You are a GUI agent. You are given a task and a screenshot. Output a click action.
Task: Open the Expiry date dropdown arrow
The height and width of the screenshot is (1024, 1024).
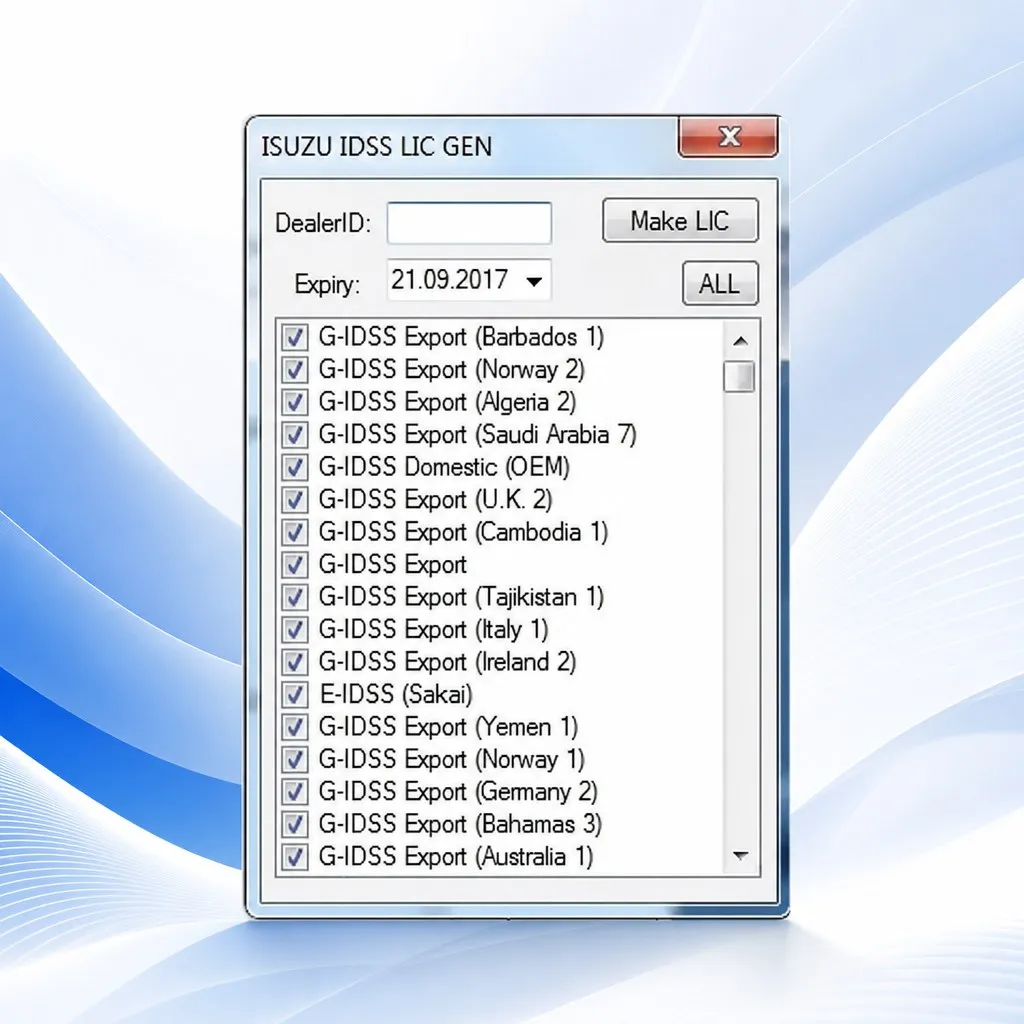click(534, 281)
